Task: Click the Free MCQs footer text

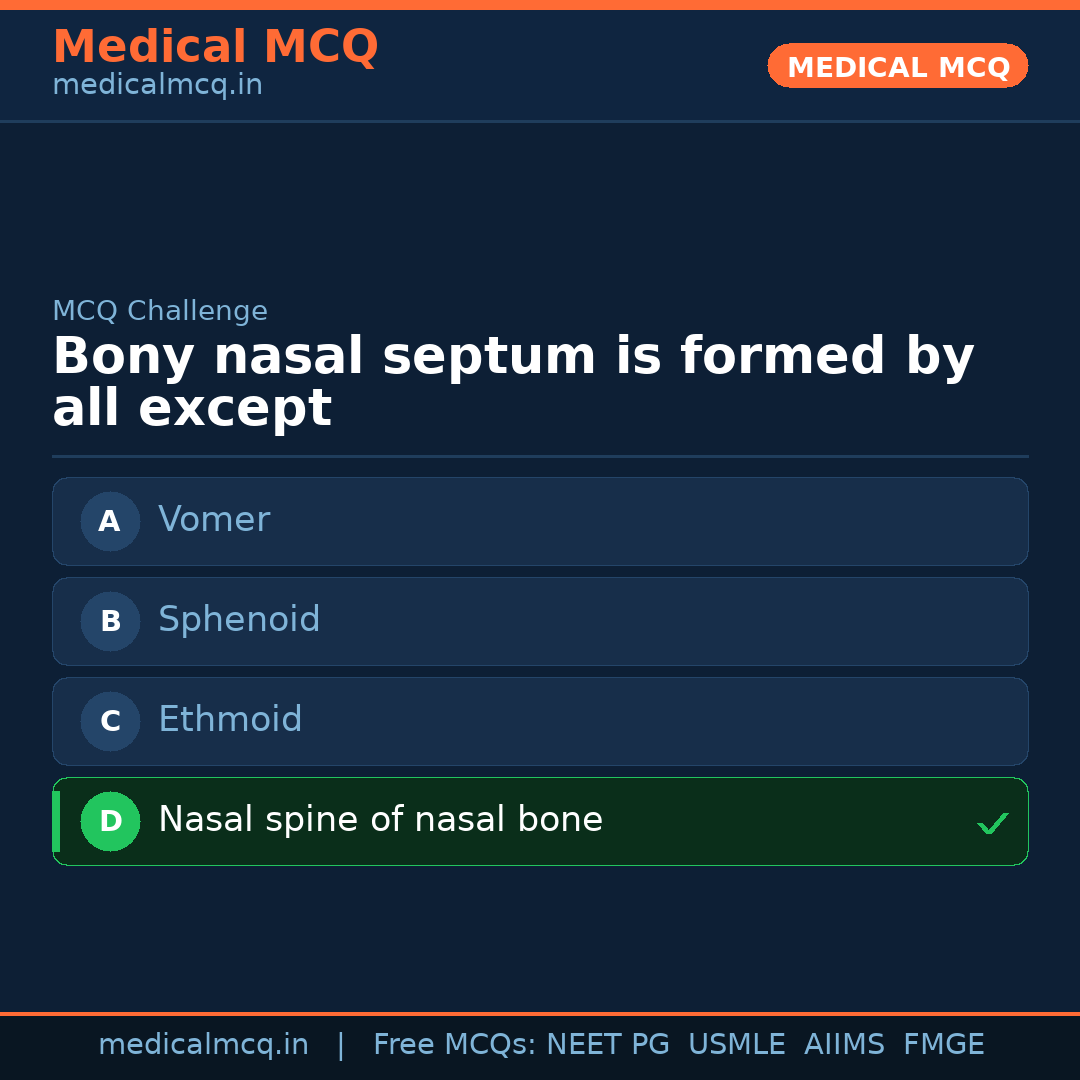Action: pyautogui.click(x=454, y=1045)
